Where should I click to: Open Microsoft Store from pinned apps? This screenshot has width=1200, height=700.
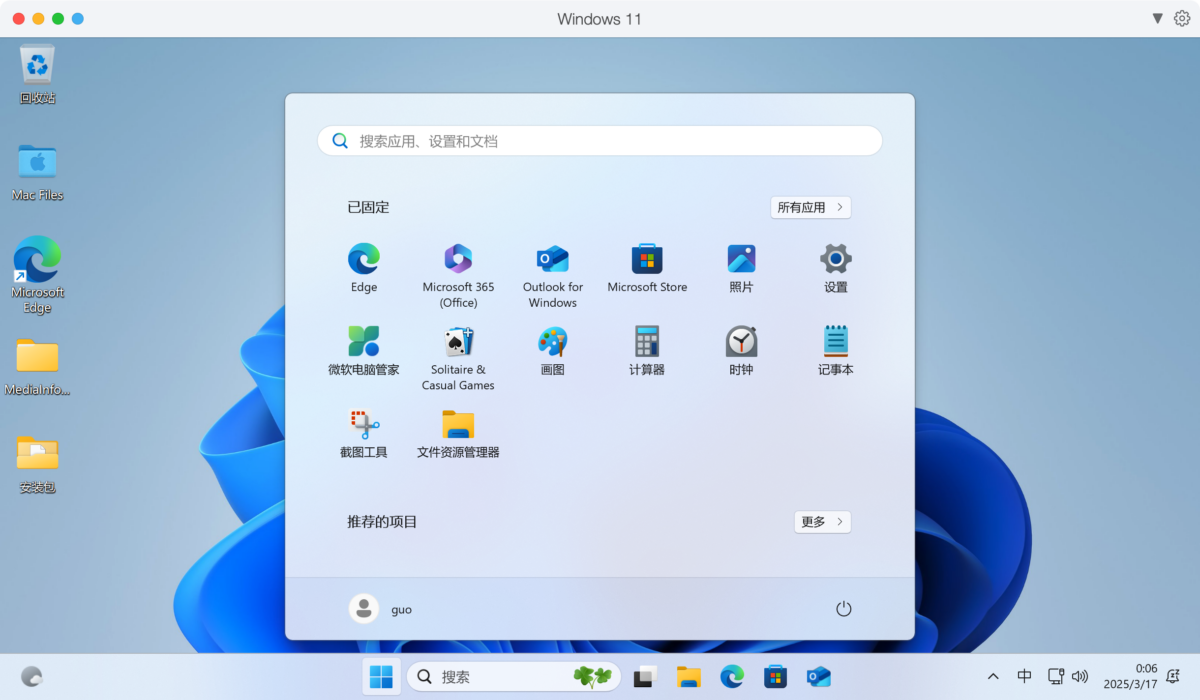(x=647, y=269)
